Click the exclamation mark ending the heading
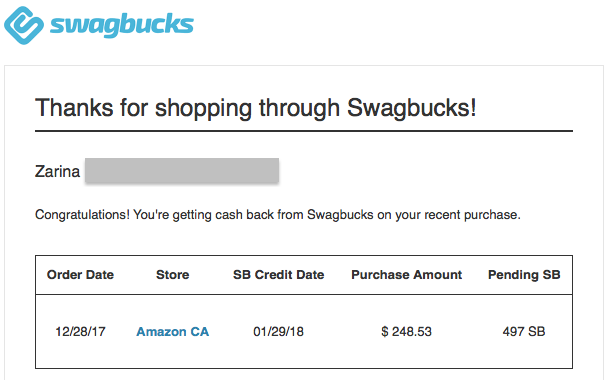Image resolution: width=609 pixels, height=380 pixels. click(x=473, y=108)
